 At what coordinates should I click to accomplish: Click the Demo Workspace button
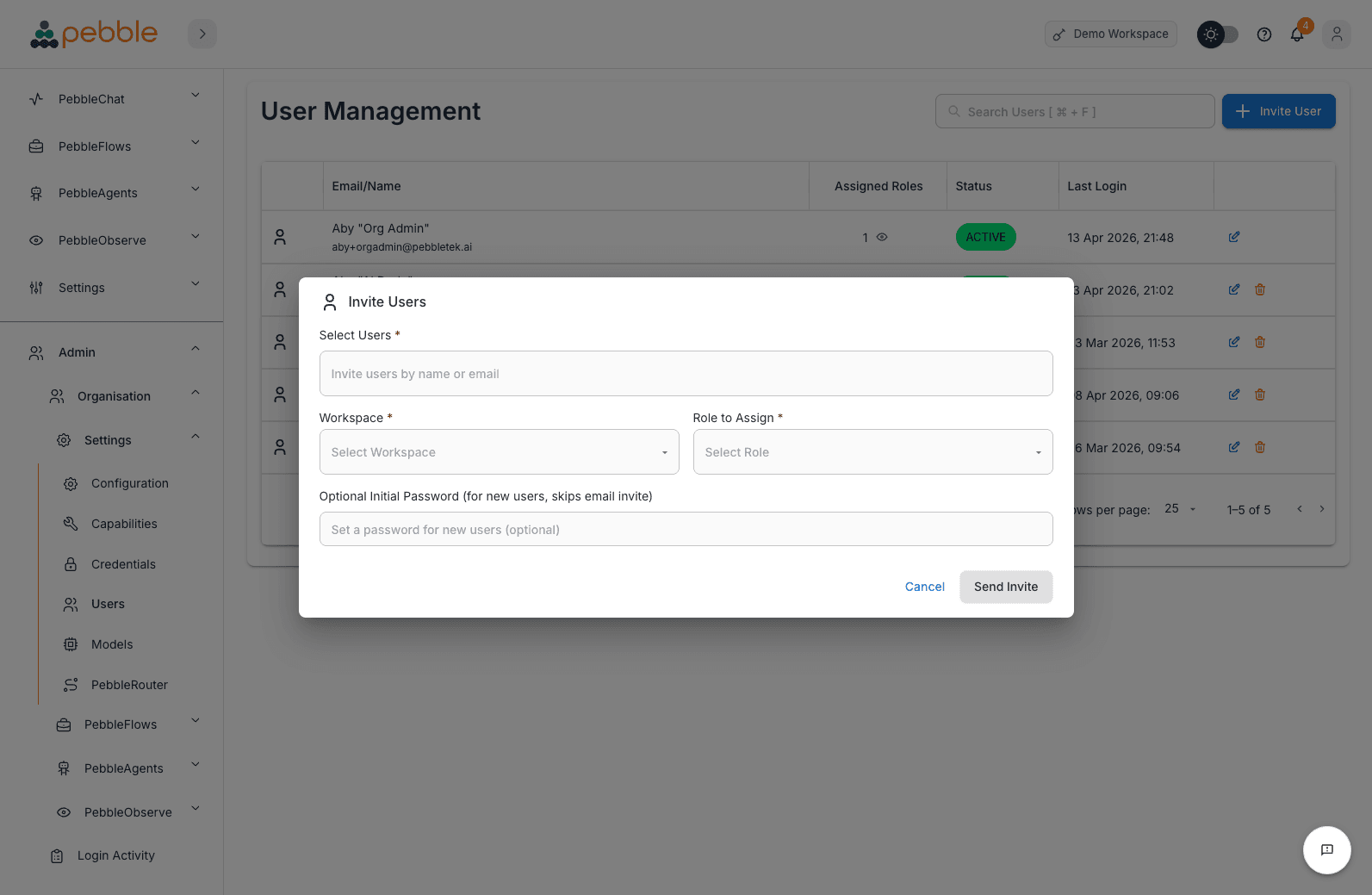click(x=1111, y=34)
